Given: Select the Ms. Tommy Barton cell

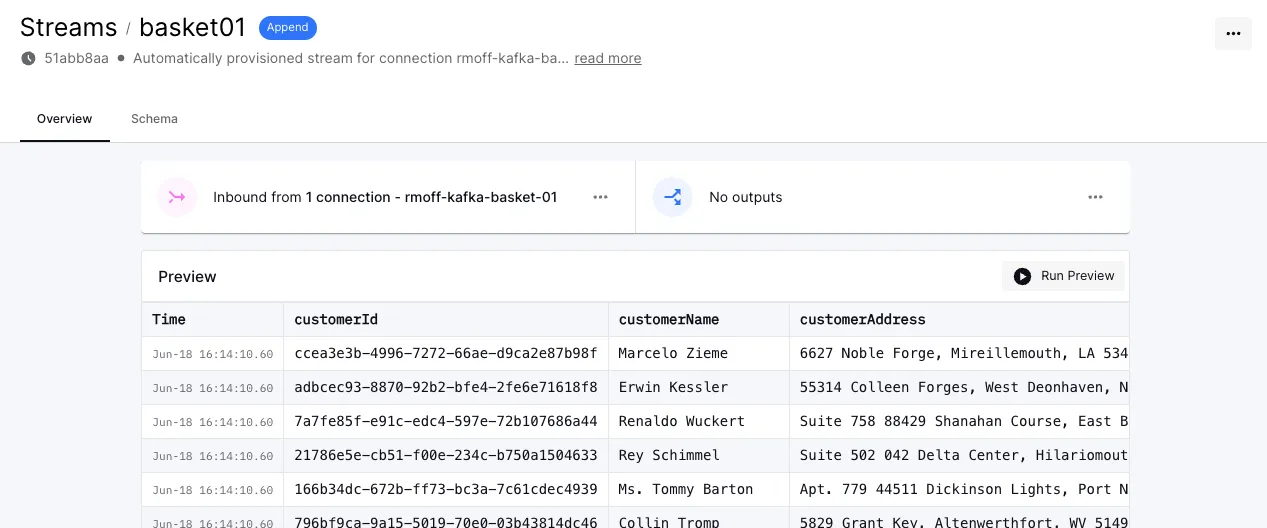Looking at the screenshot, I should coord(699,489).
